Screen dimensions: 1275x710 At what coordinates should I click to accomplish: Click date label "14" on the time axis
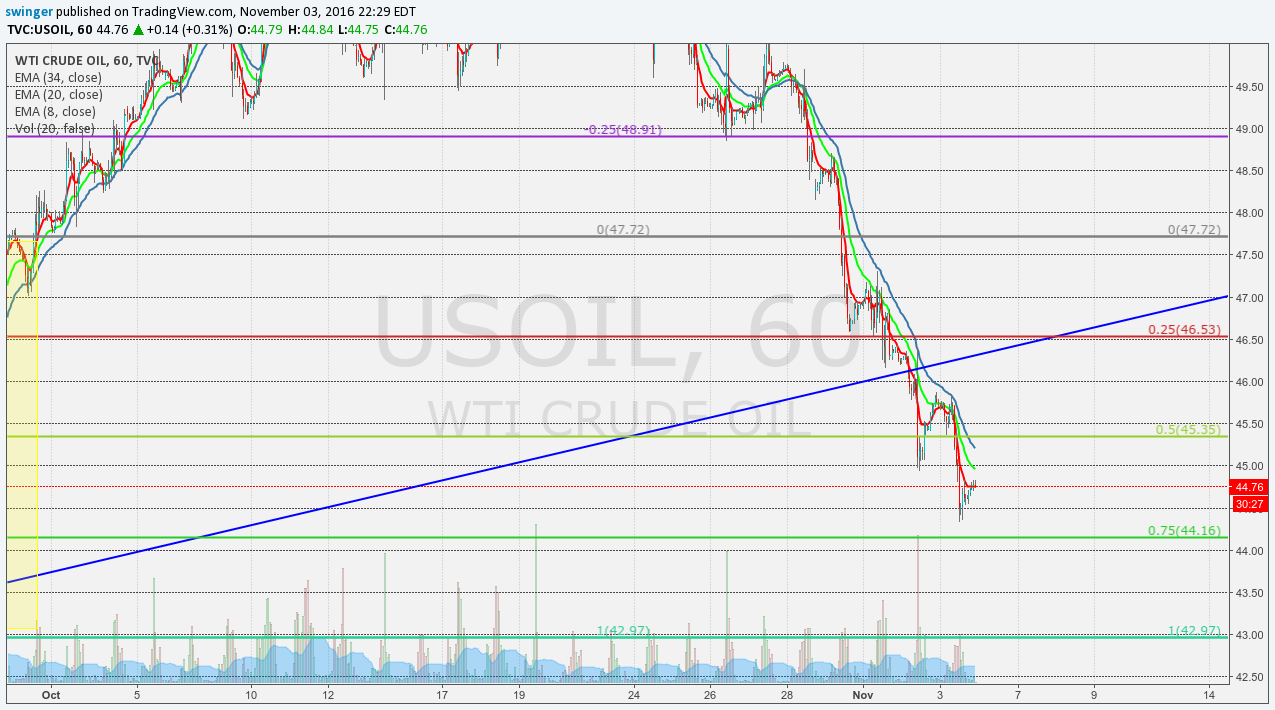1209,694
